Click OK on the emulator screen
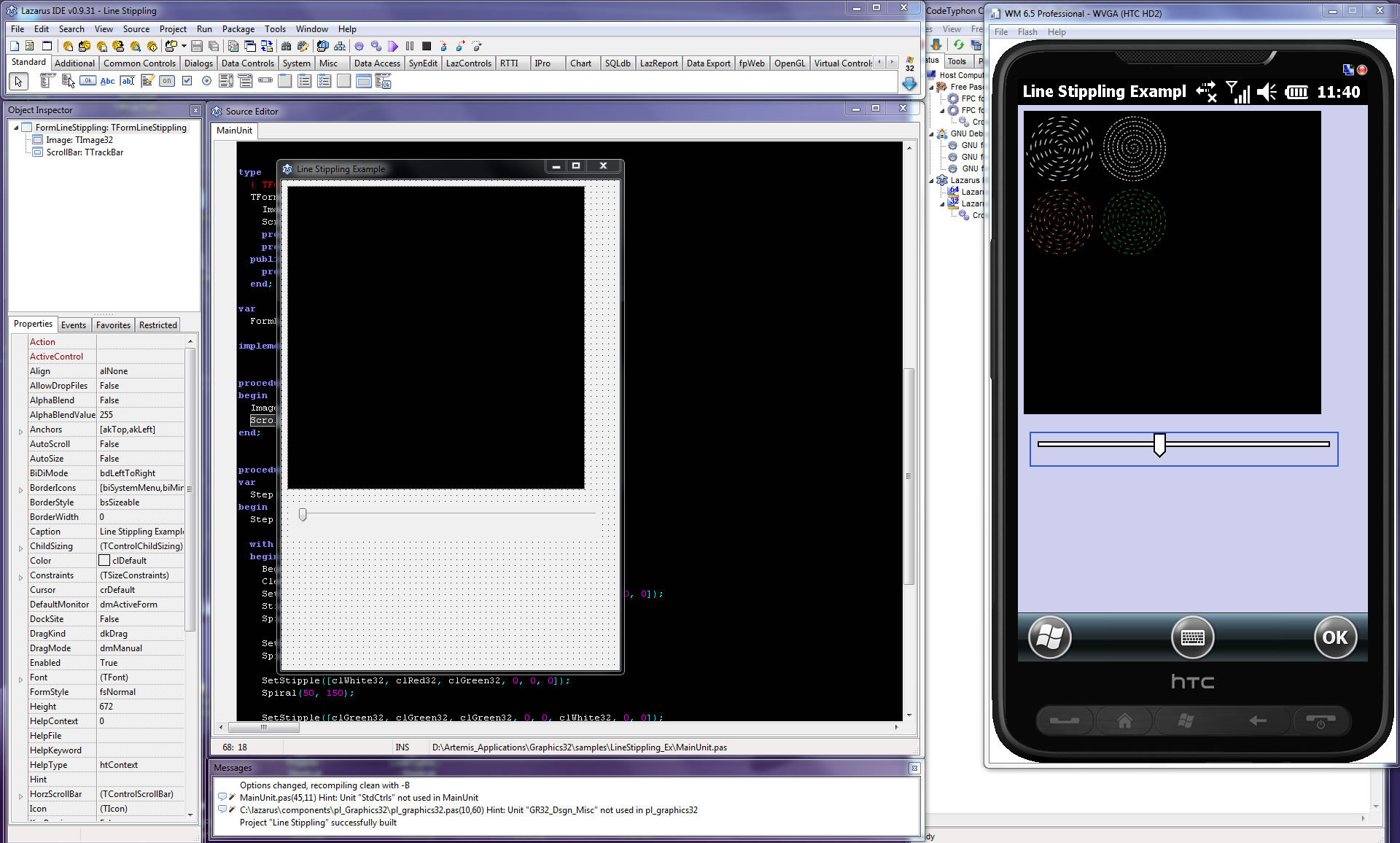The height and width of the screenshot is (843, 1400). [x=1334, y=637]
